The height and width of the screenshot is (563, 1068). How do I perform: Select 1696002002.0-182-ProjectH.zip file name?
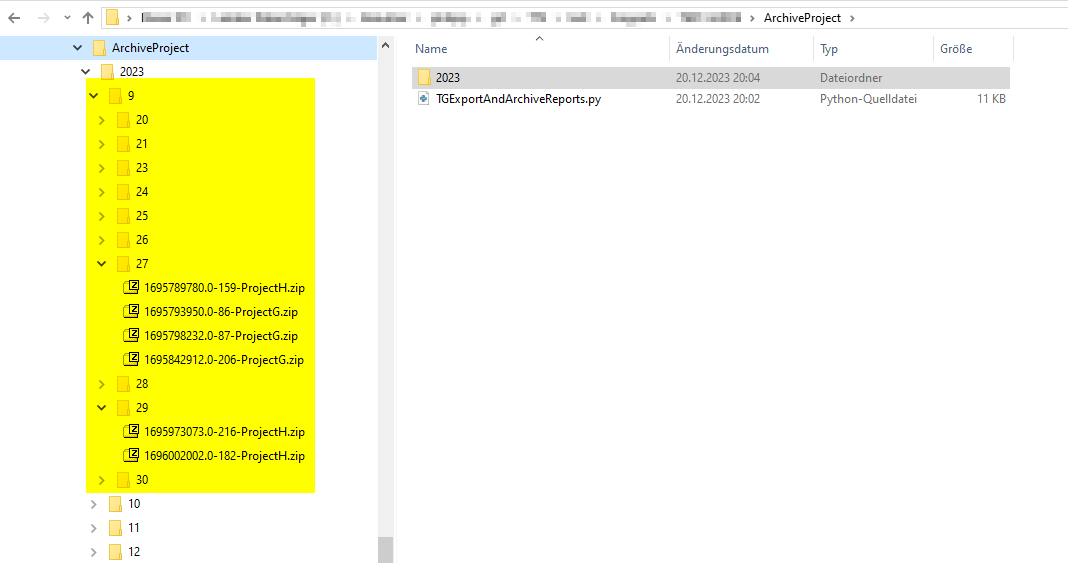click(x=224, y=455)
